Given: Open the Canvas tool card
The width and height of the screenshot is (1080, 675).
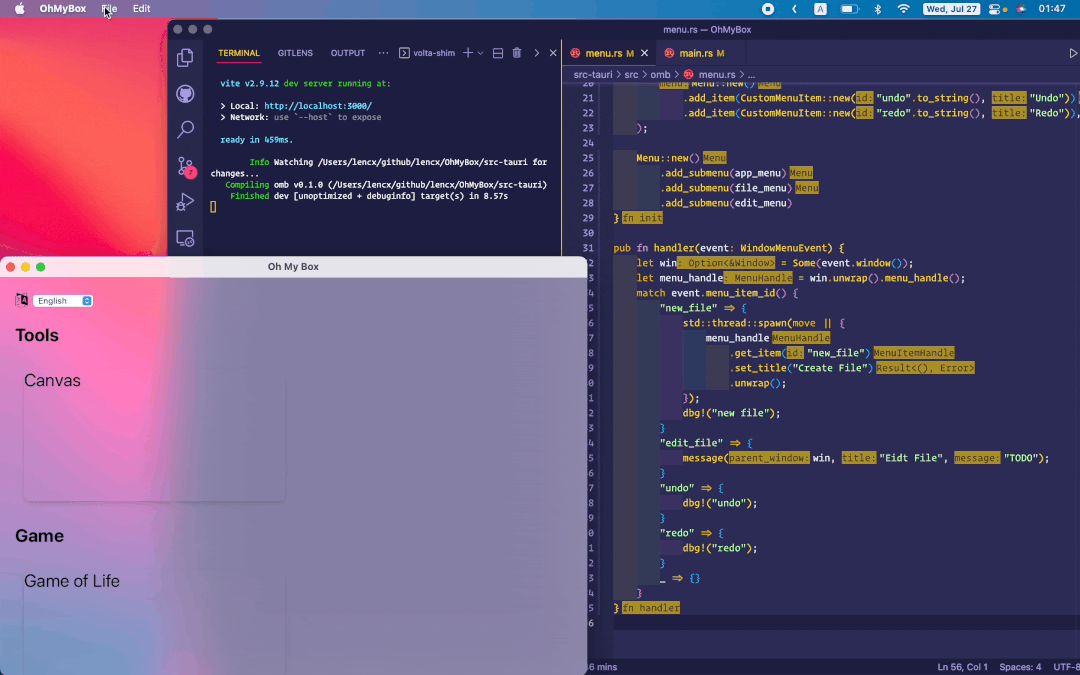Looking at the screenshot, I should [154, 434].
